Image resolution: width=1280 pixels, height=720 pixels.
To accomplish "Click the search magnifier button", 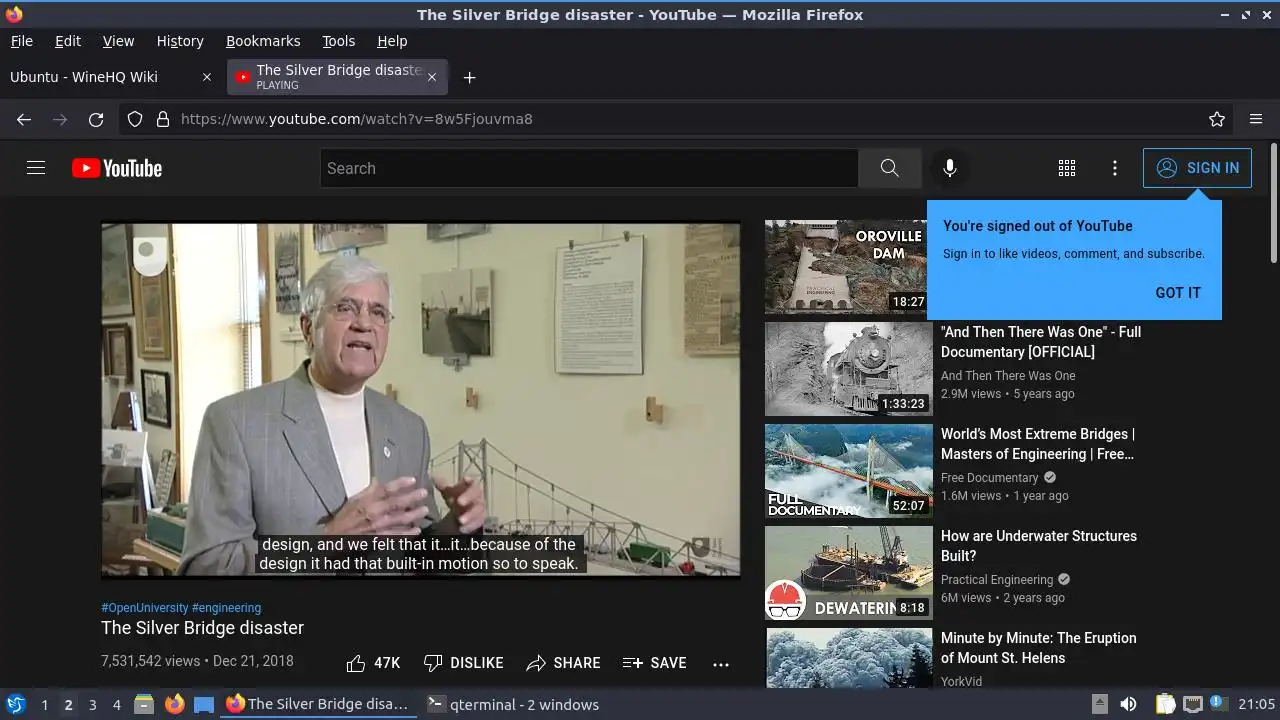I will tap(889, 168).
